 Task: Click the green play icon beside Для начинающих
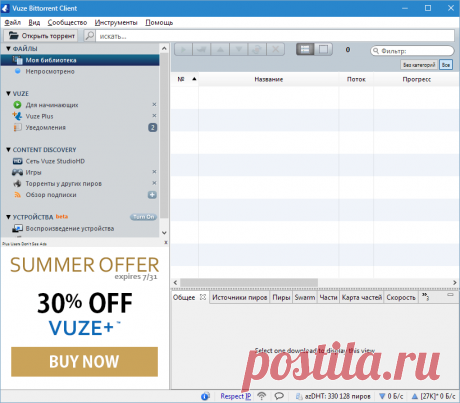pos(17,105)
